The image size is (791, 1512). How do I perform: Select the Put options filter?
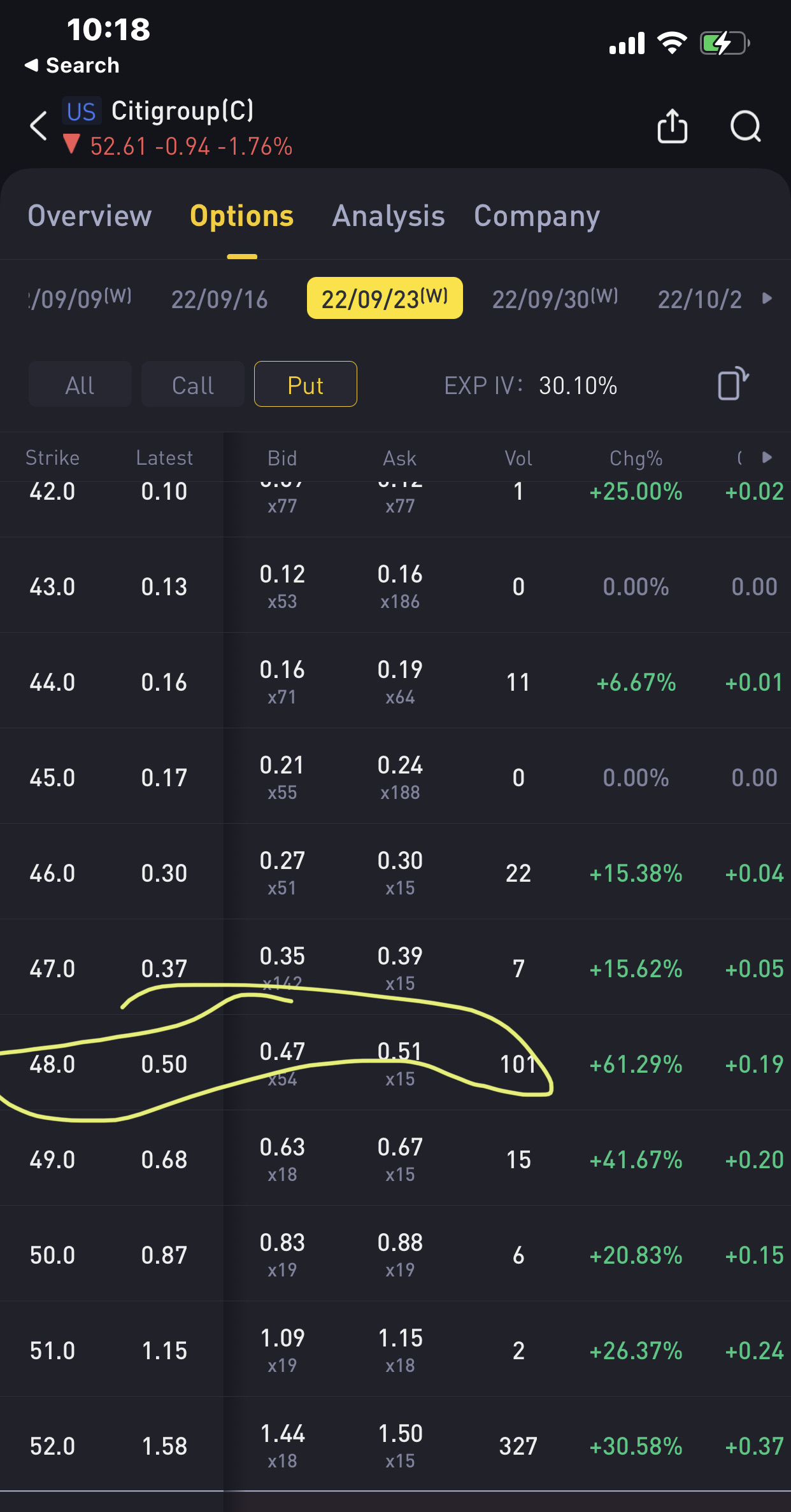[306, 385]
